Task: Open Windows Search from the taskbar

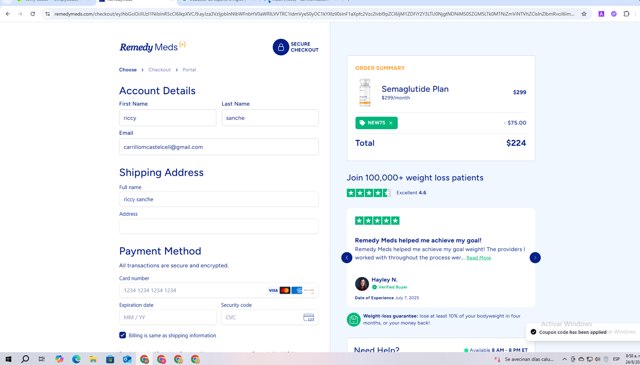Action: pos(25,359)
